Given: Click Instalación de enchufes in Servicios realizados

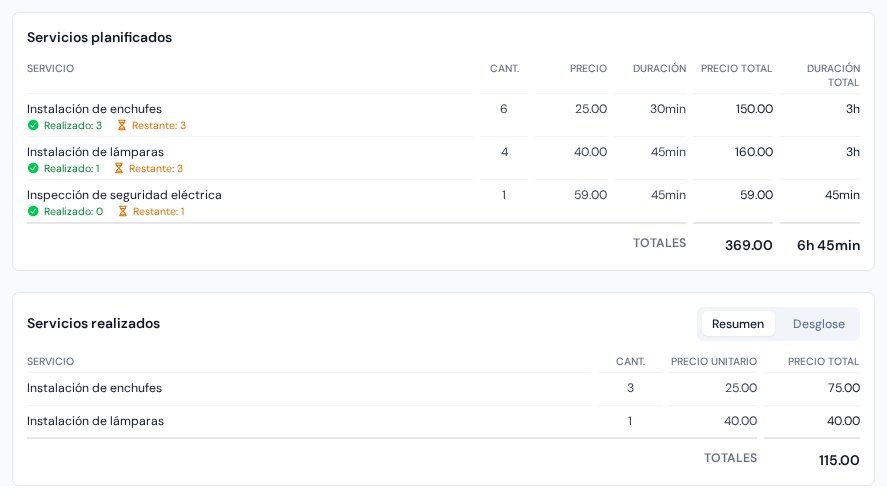Looking at the screenshot, I should [x=94, y=388].
